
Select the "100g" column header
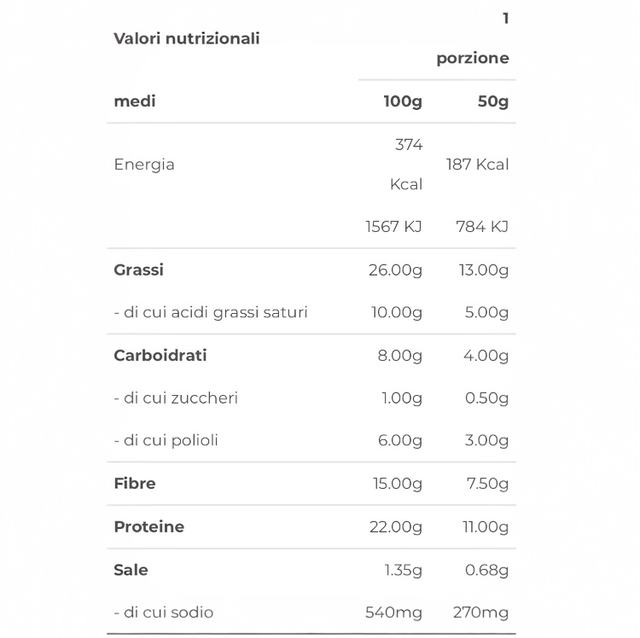(403, 101)
